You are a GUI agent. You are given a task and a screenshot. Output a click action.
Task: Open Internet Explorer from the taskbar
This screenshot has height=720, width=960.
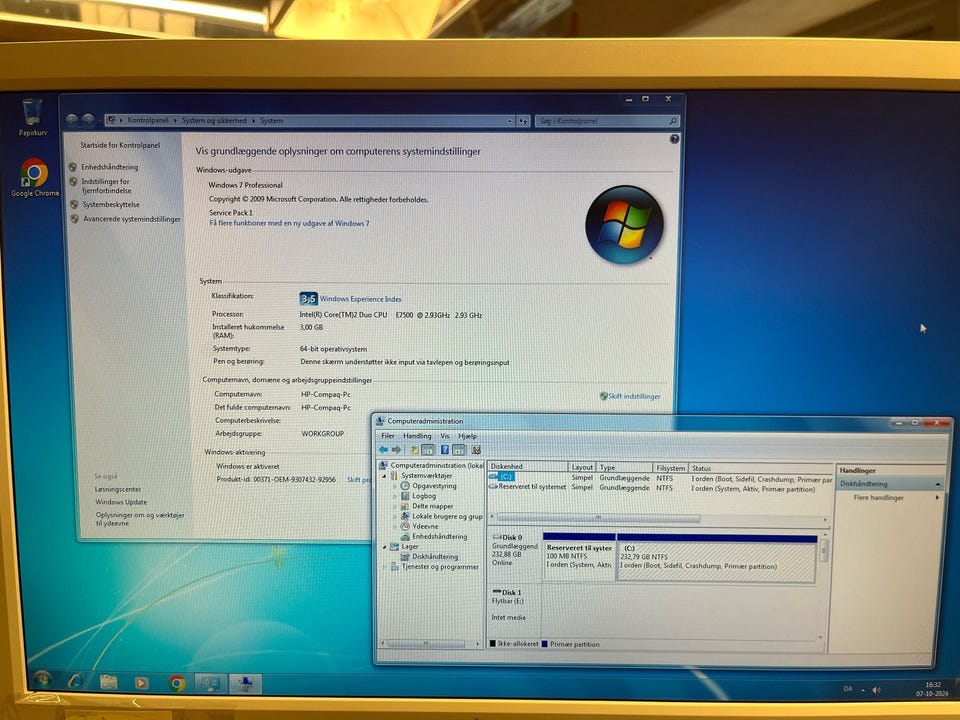coord(76,680)
